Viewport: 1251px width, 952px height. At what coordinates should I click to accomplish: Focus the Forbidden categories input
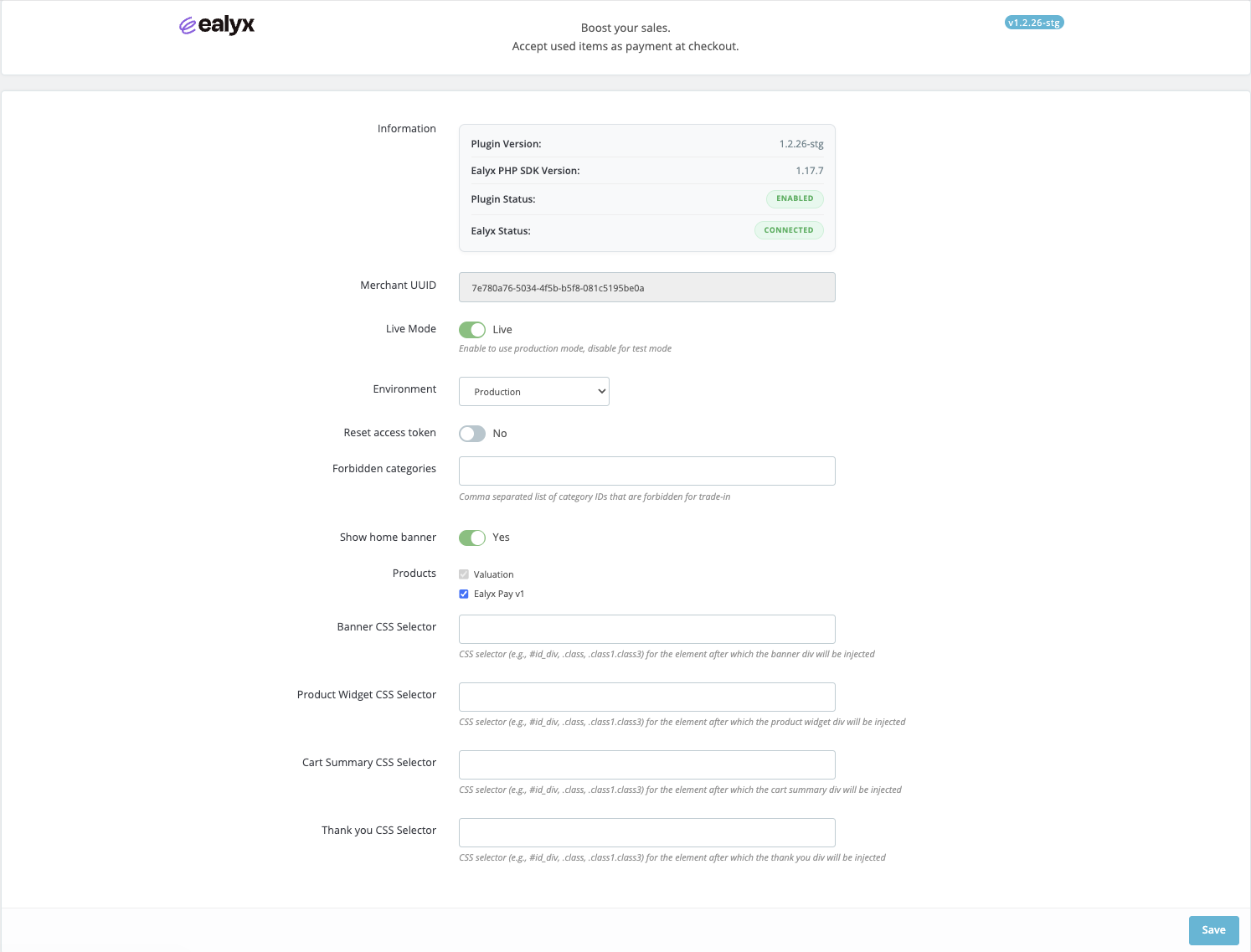click(646, 471)
